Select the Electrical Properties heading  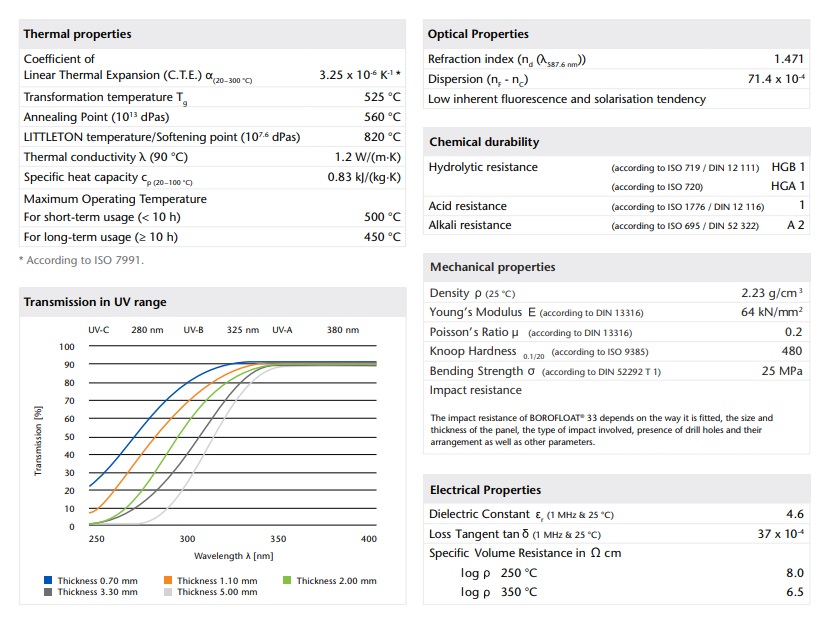pos(485,490)
